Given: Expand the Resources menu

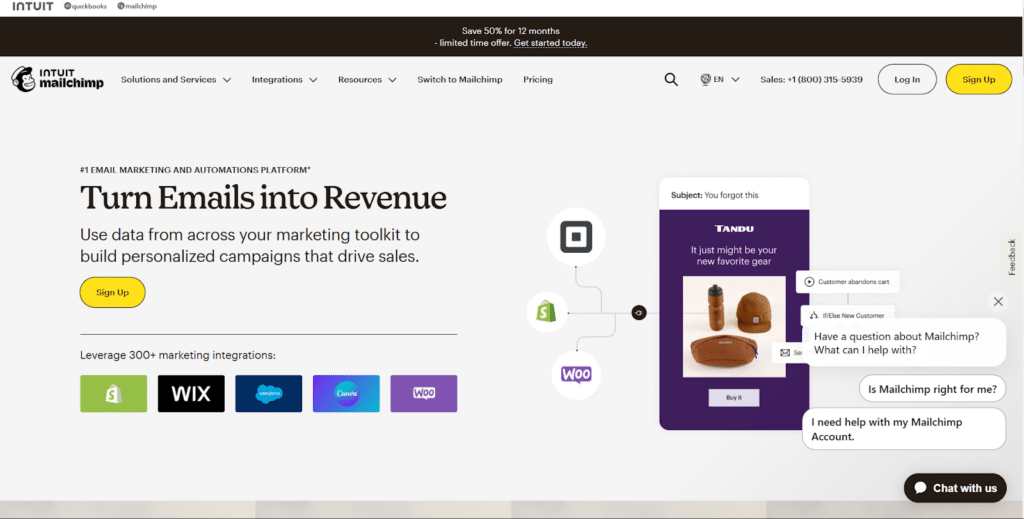Looking at the screenshot, I should 367,80.
